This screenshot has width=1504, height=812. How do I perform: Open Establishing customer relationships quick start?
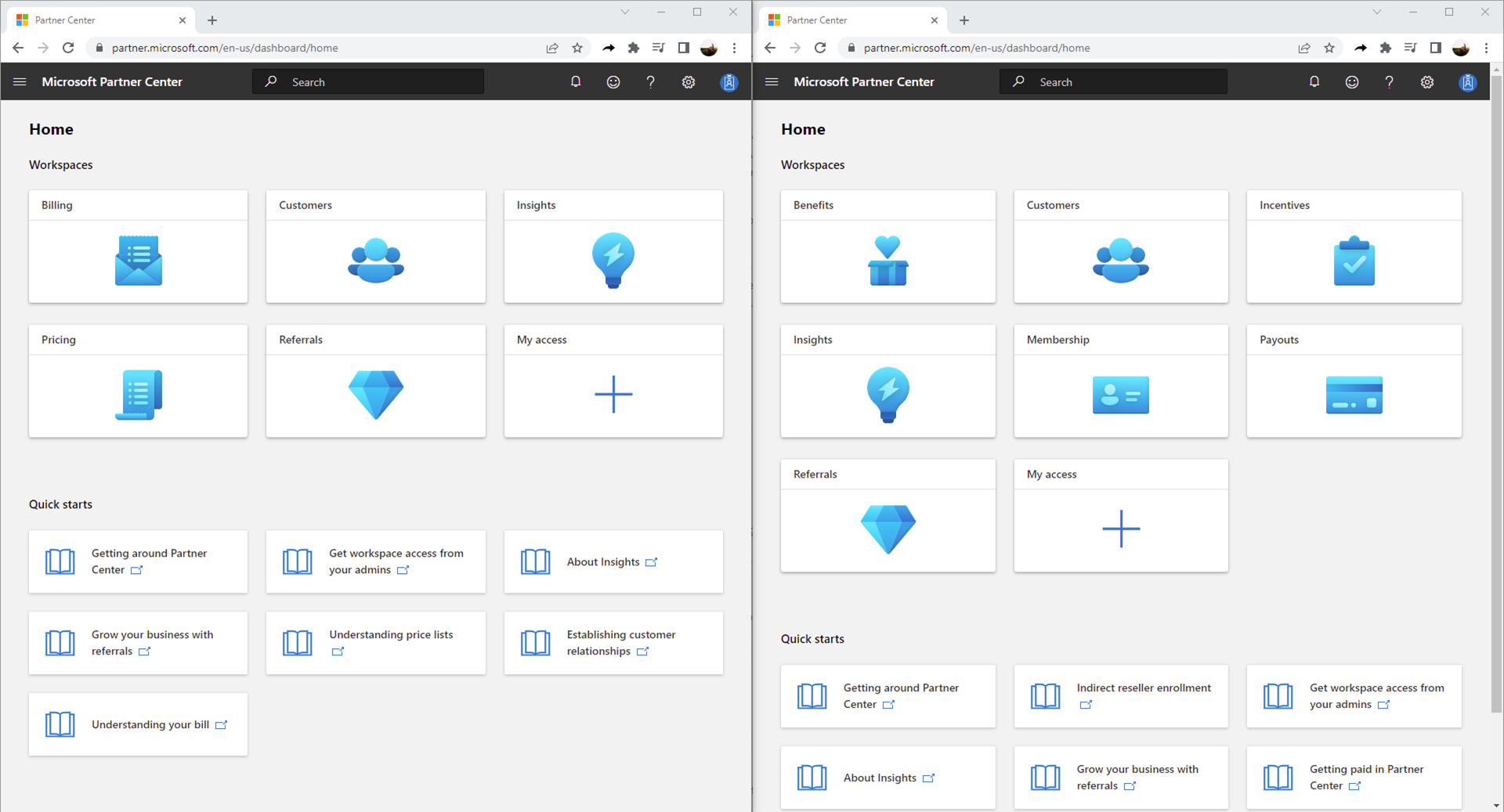pyautogui.click(x=613, y=643)
